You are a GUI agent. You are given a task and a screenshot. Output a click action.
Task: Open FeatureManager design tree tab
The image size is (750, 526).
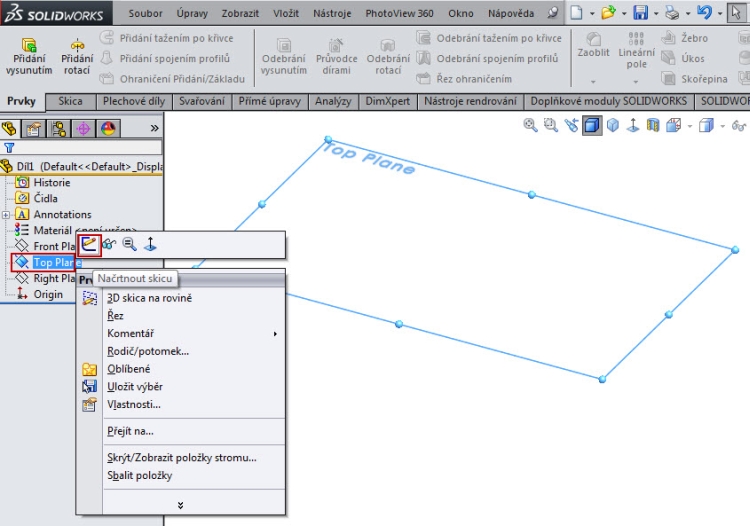point(9,128)
